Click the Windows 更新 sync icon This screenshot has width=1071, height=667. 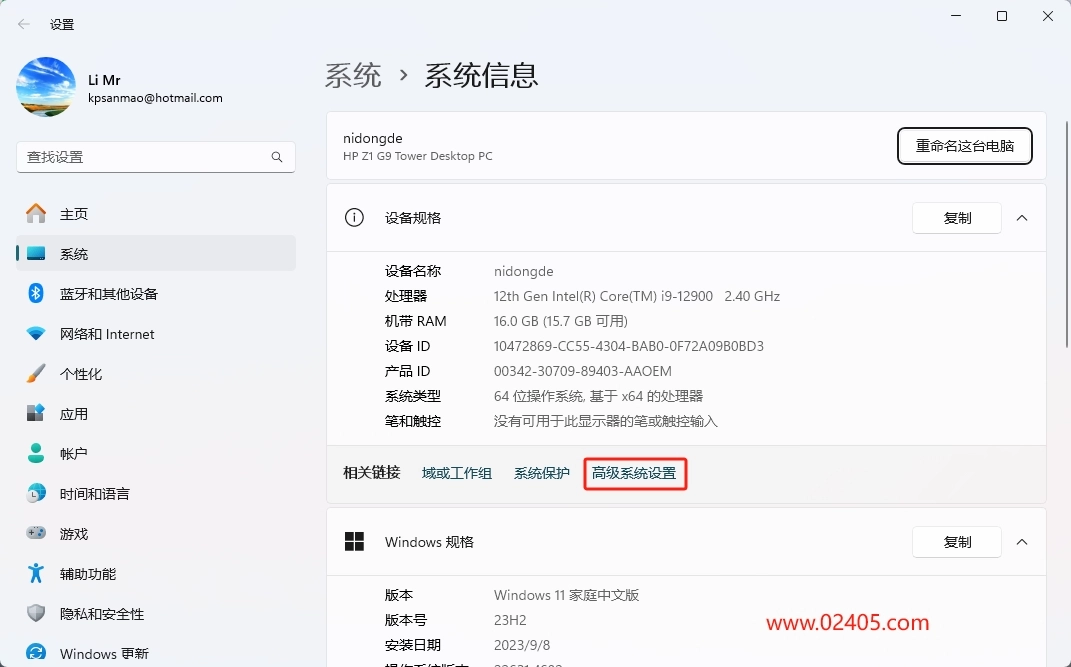tap(36, 653)
